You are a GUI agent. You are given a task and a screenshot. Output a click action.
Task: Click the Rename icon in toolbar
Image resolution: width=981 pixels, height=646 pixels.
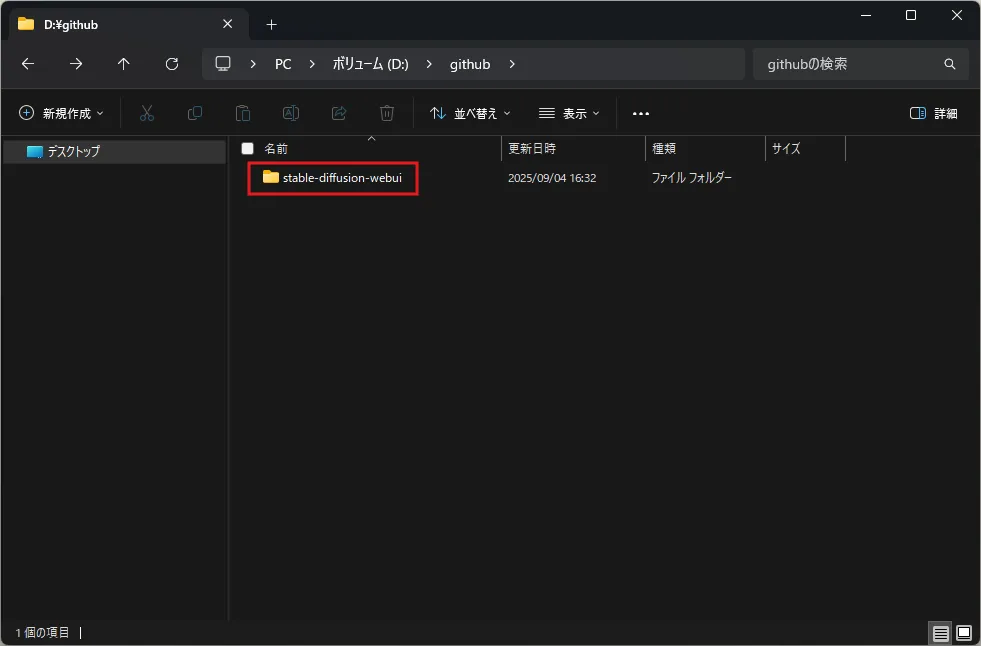click(x=291, y=113)
